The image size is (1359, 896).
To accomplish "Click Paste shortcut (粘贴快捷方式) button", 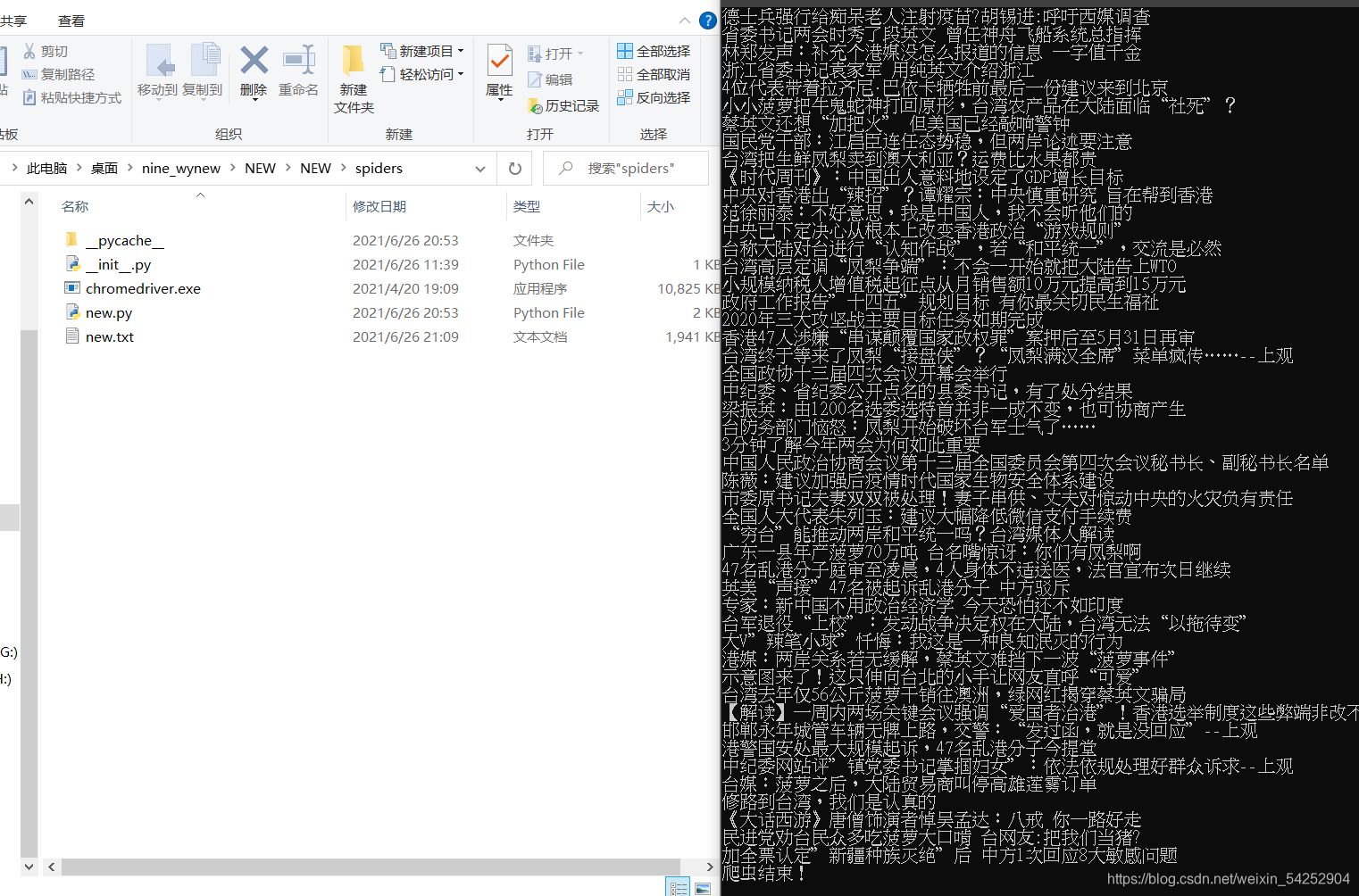I will coord(71,98).
